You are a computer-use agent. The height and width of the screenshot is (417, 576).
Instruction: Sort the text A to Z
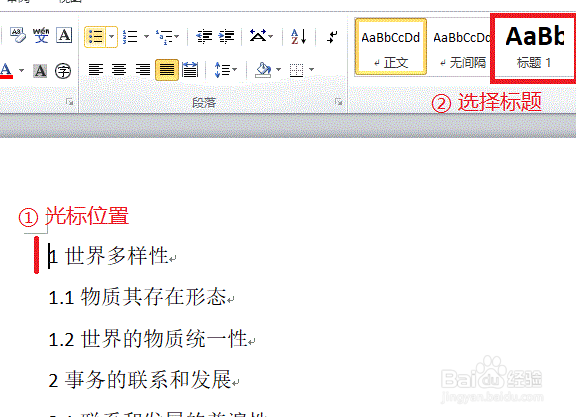[298, 37]
